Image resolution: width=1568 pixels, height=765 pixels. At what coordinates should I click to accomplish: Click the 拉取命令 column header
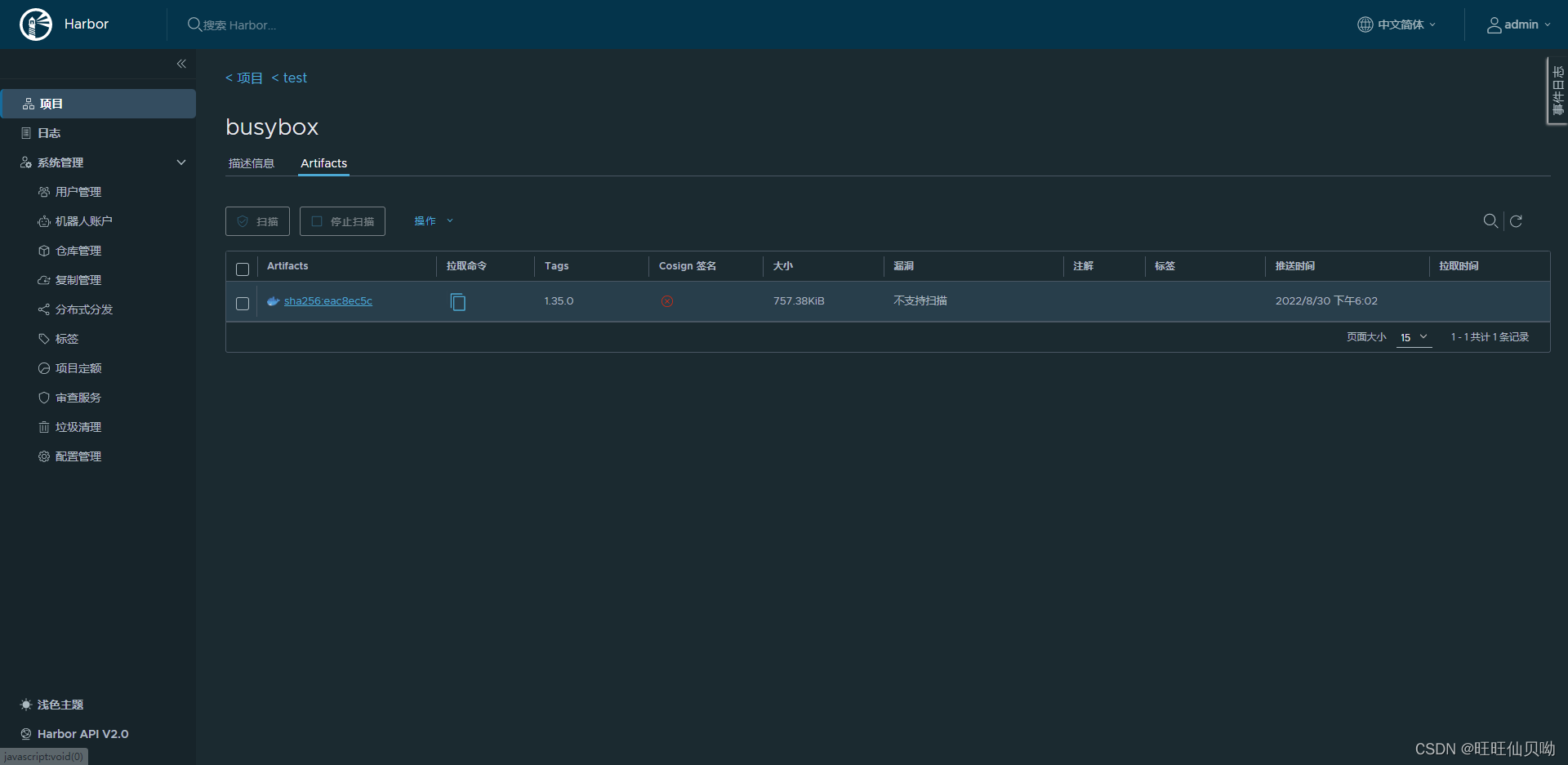point(466,266)
